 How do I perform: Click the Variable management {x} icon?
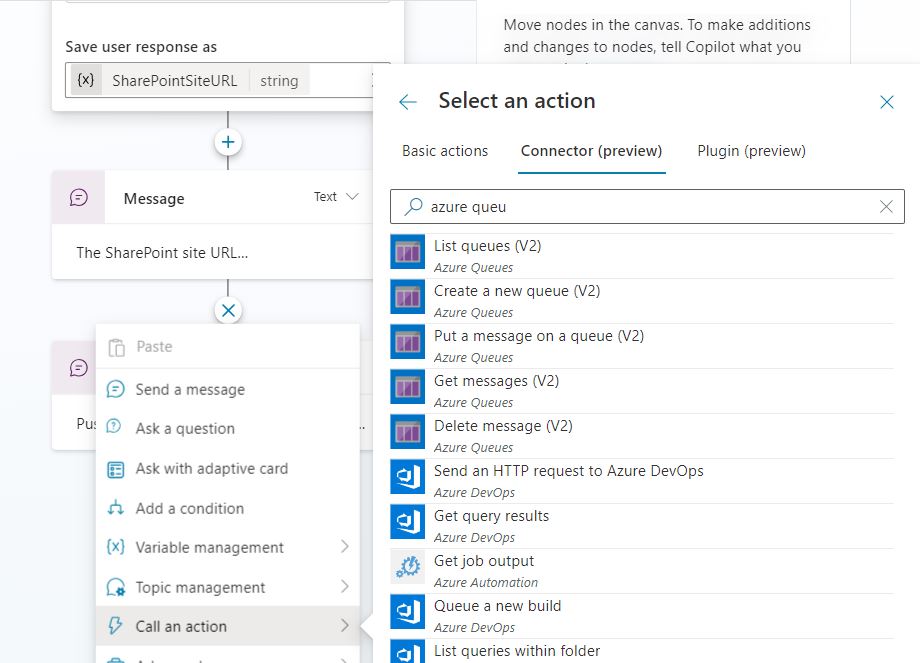pyautogui.click(x=116, y=547)
